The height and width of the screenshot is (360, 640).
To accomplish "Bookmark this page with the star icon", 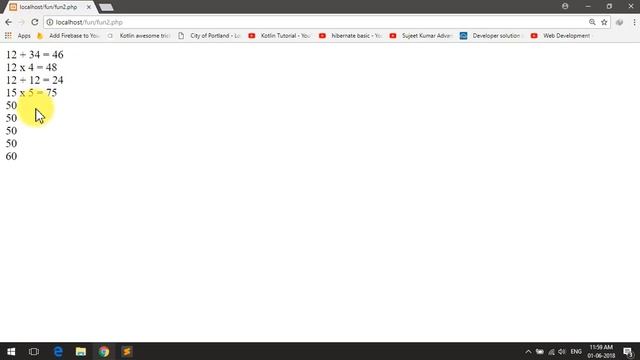I will point(604,22).
